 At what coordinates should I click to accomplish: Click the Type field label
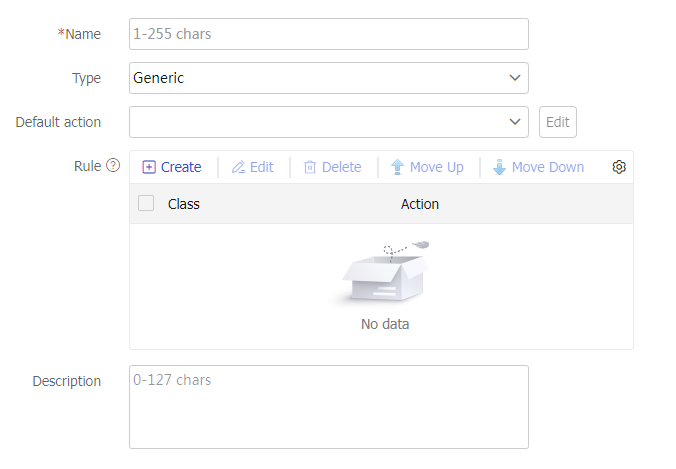86,78
